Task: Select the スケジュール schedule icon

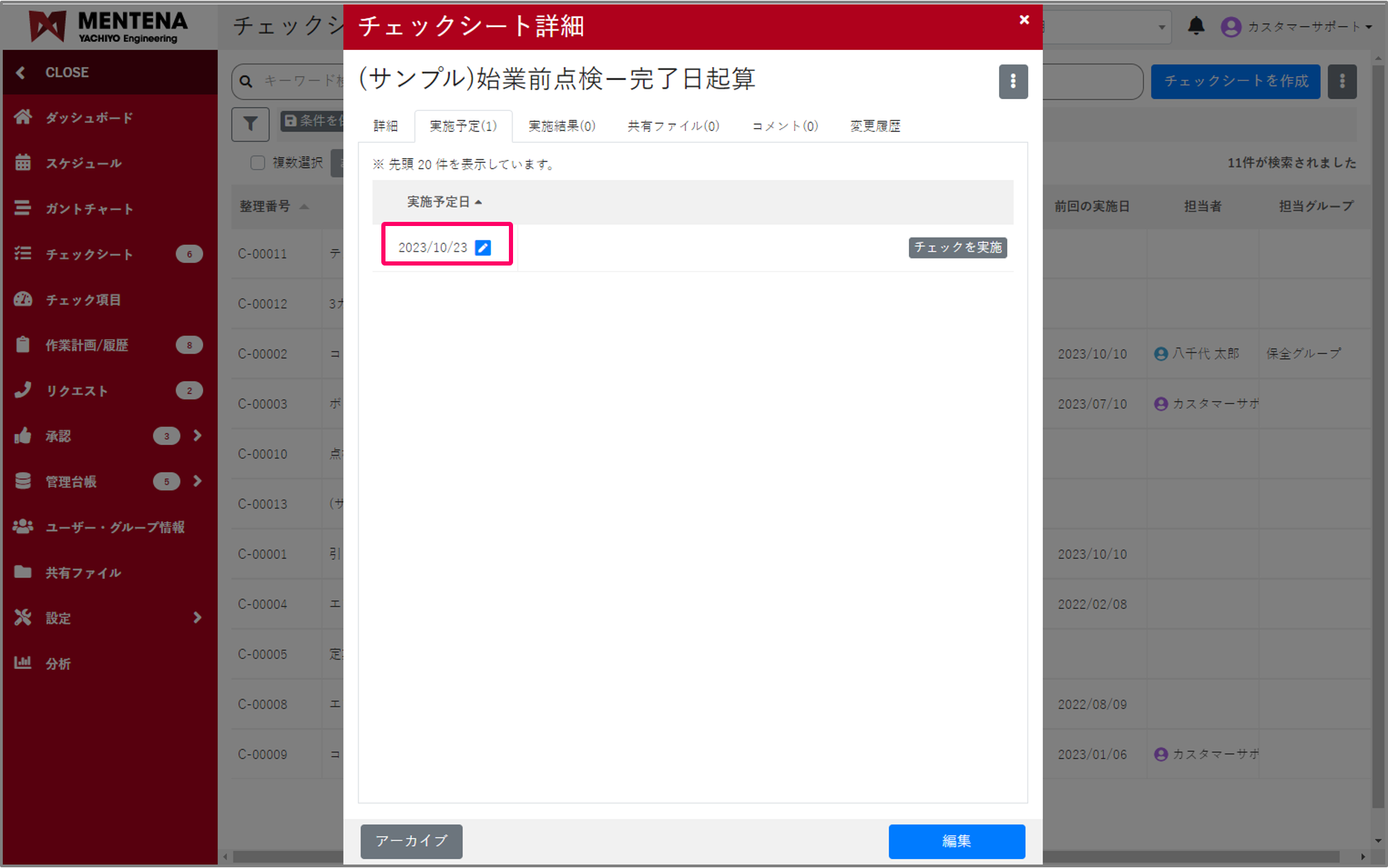Action: click(23, 162)
